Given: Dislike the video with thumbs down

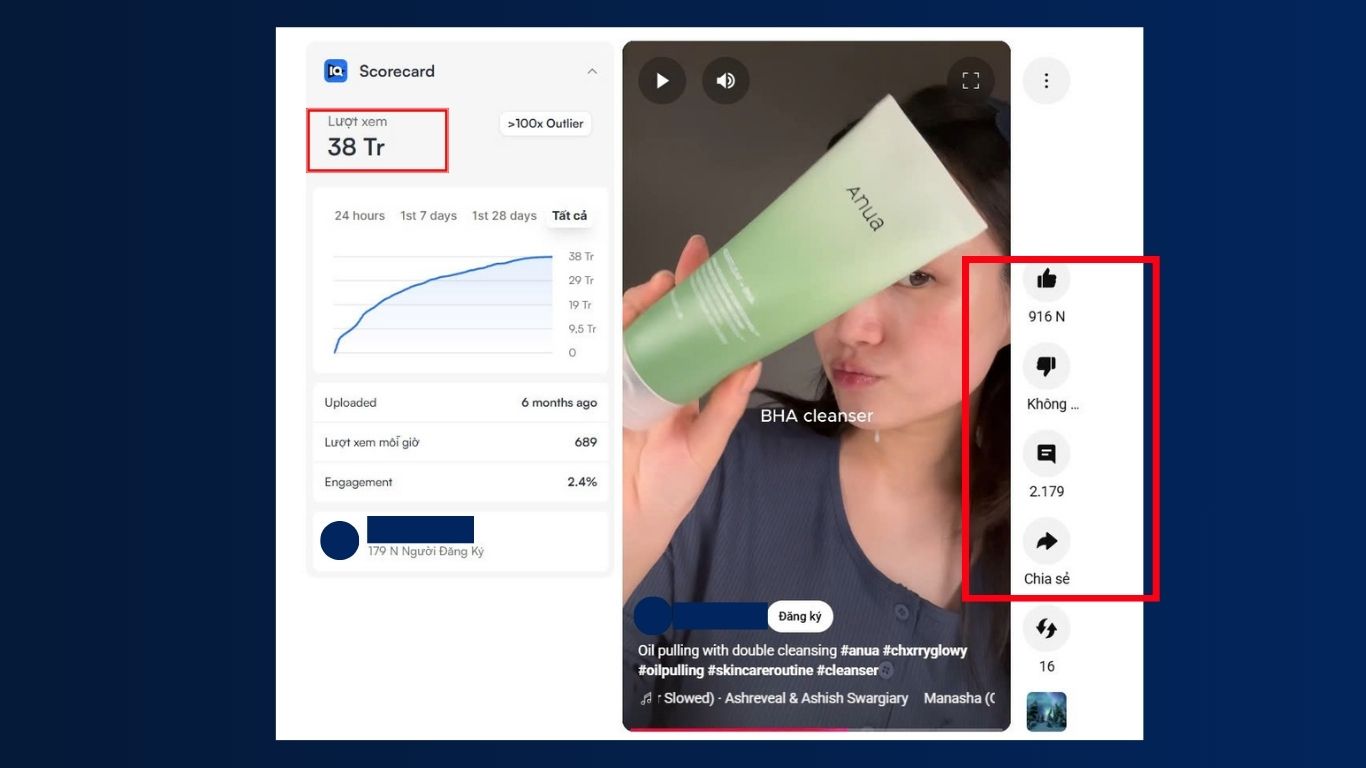Looking at the screenshot, I should [x=1047, y=367].
